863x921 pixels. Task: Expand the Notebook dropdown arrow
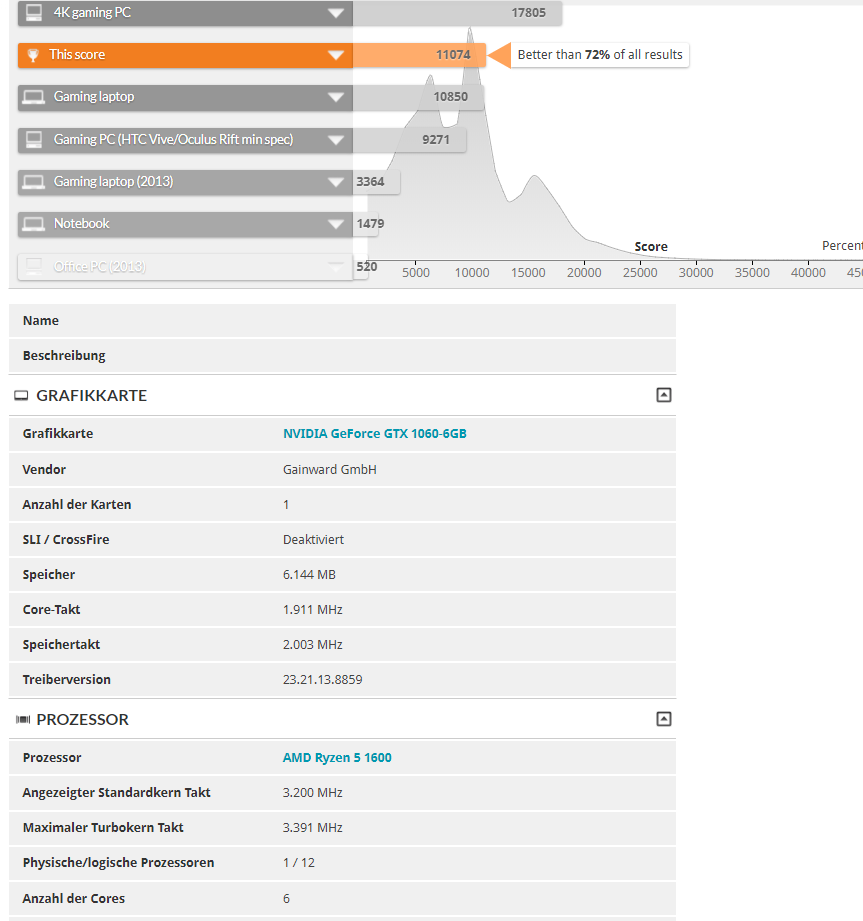(x=335, y=224)
